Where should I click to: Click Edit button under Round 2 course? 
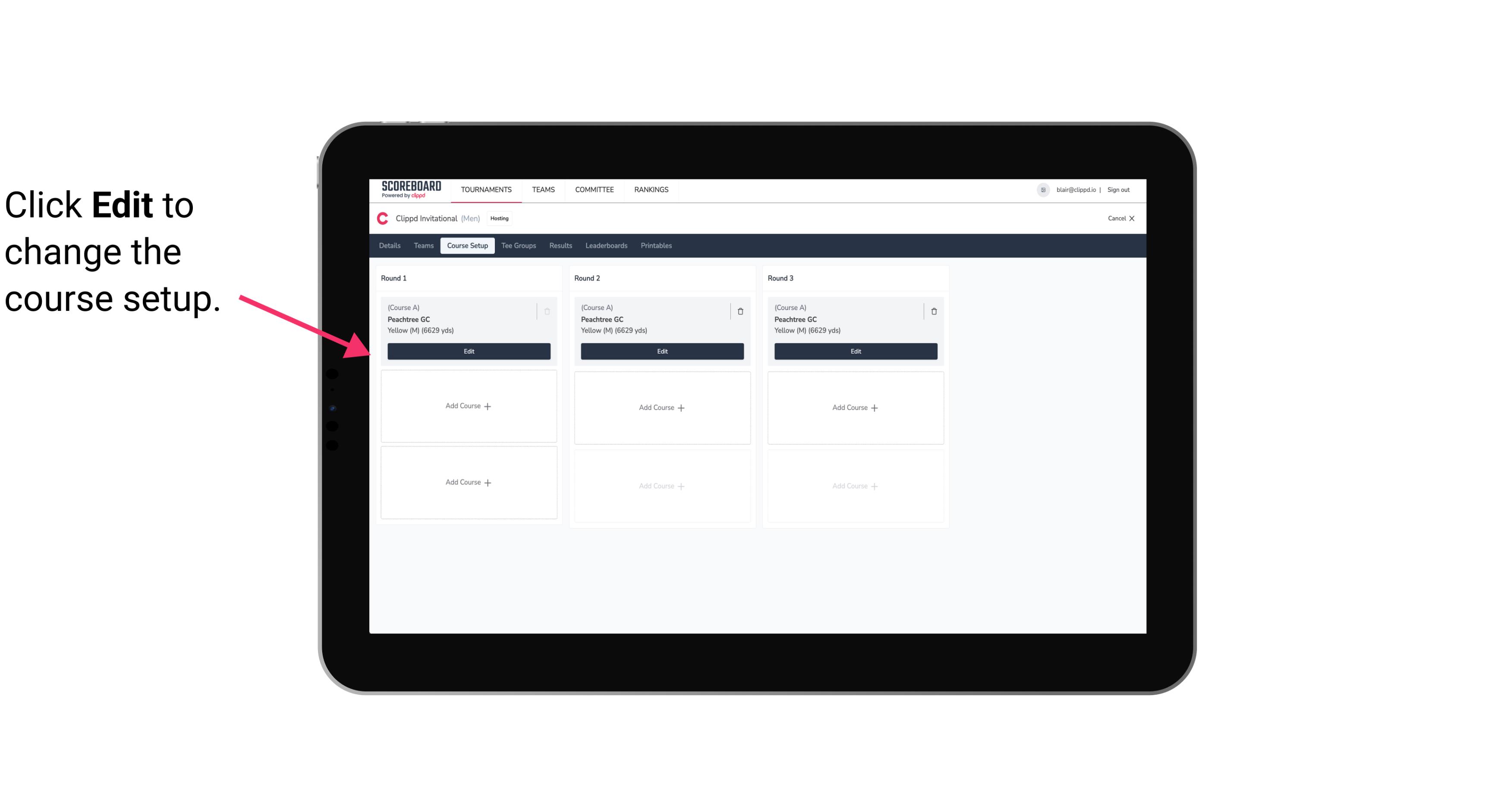[x=661, y=351]
